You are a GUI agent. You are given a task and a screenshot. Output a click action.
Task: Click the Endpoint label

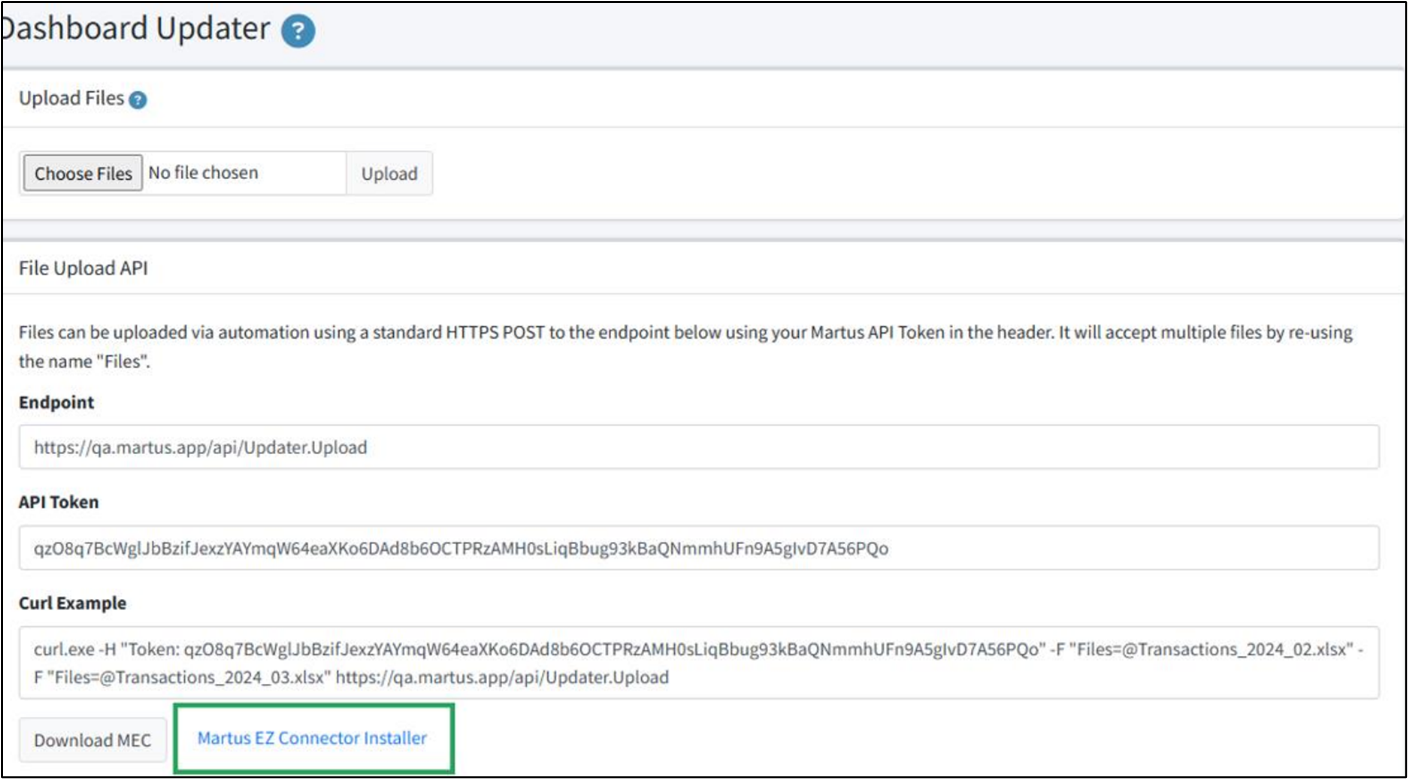pos(56,402)
